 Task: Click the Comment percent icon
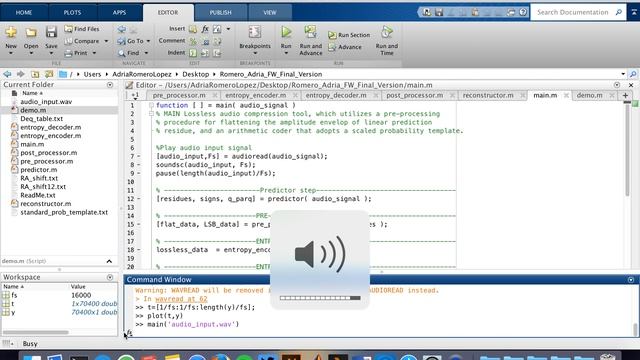[x=193, y=41]
